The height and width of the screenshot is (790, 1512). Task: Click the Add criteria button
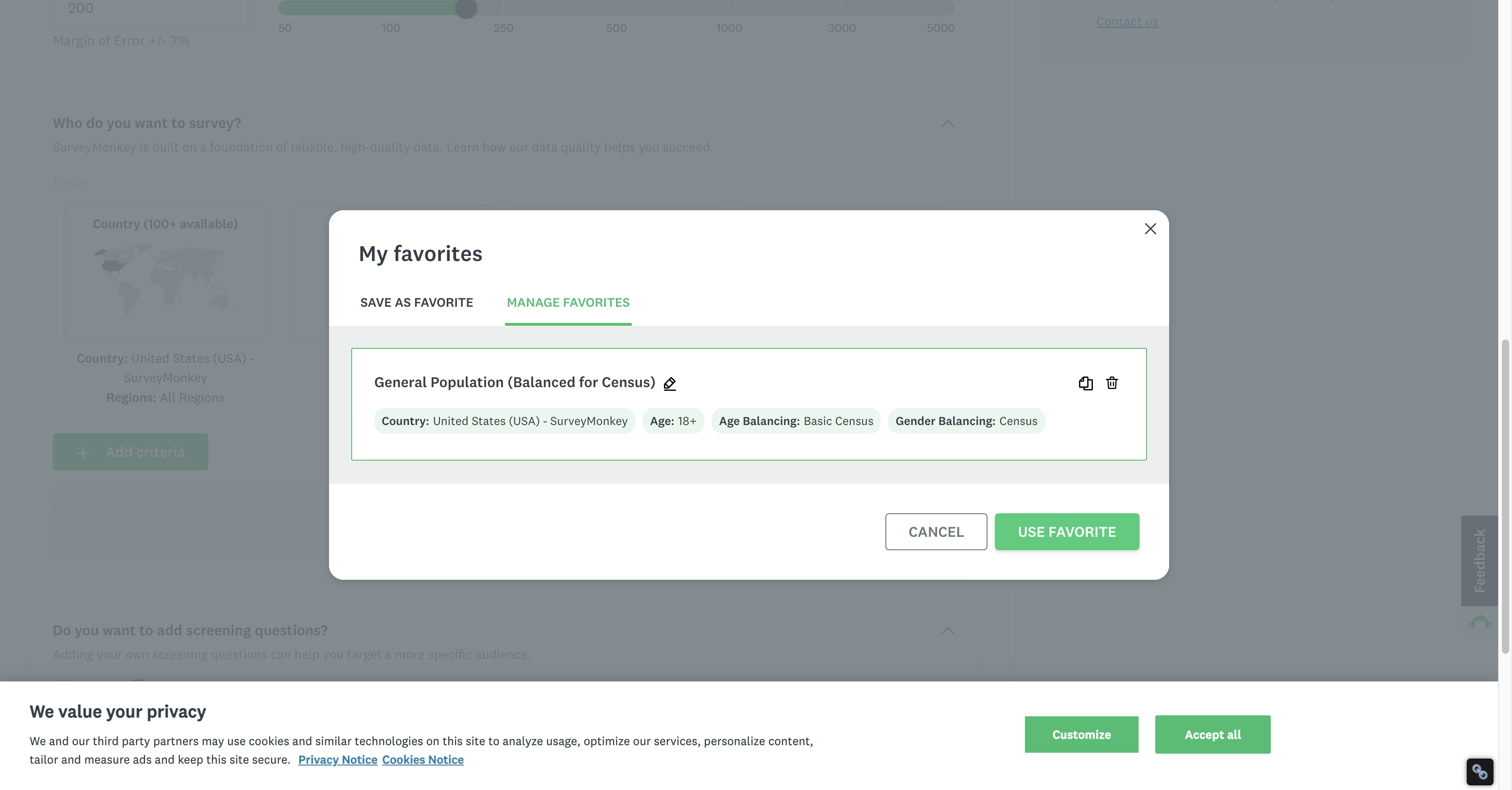pyautogui.click(x=130, y=452)
